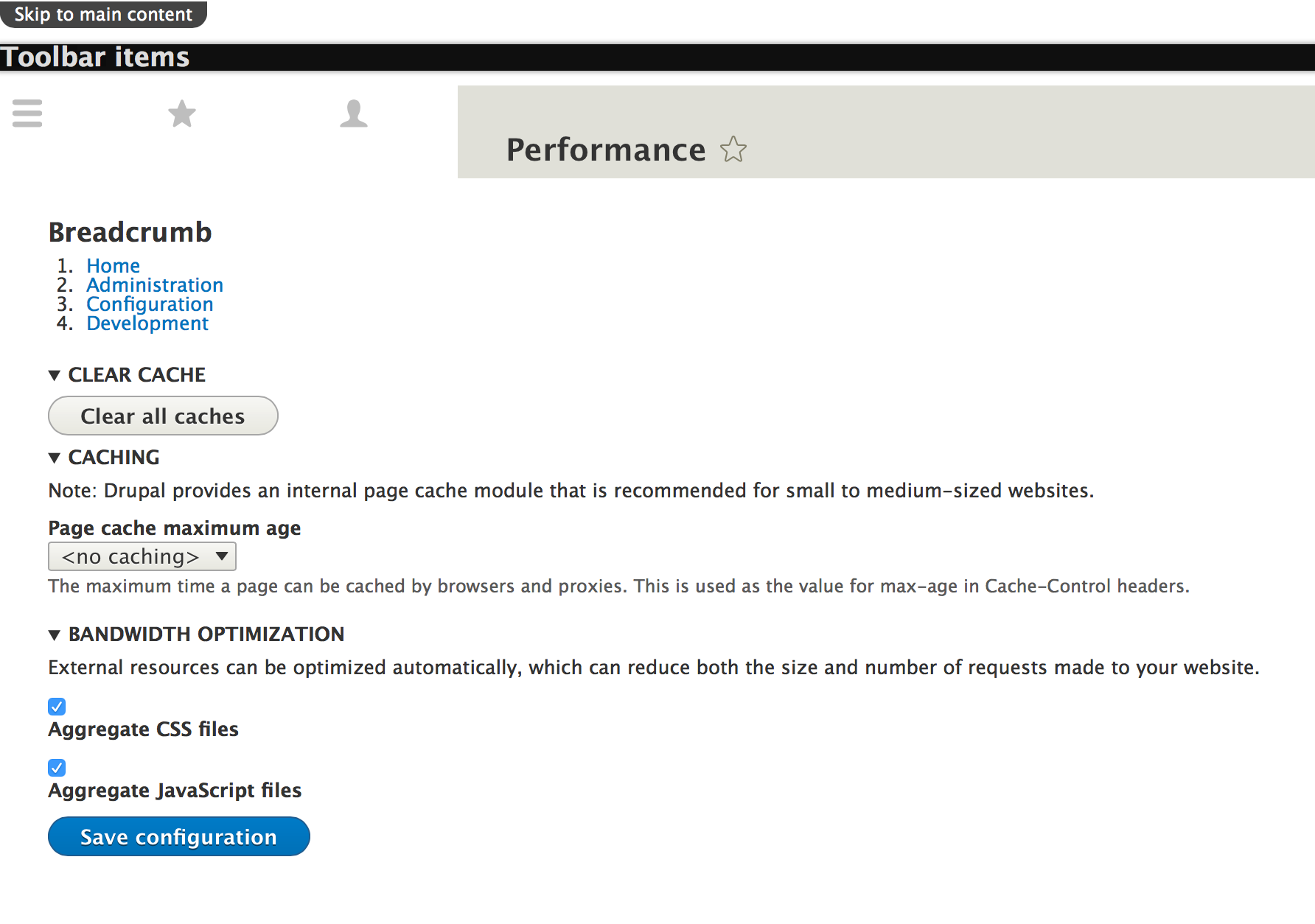This screenshot has width=1315, height=924.
Task: Go to Home breadcrumb link
Action: 113,265
